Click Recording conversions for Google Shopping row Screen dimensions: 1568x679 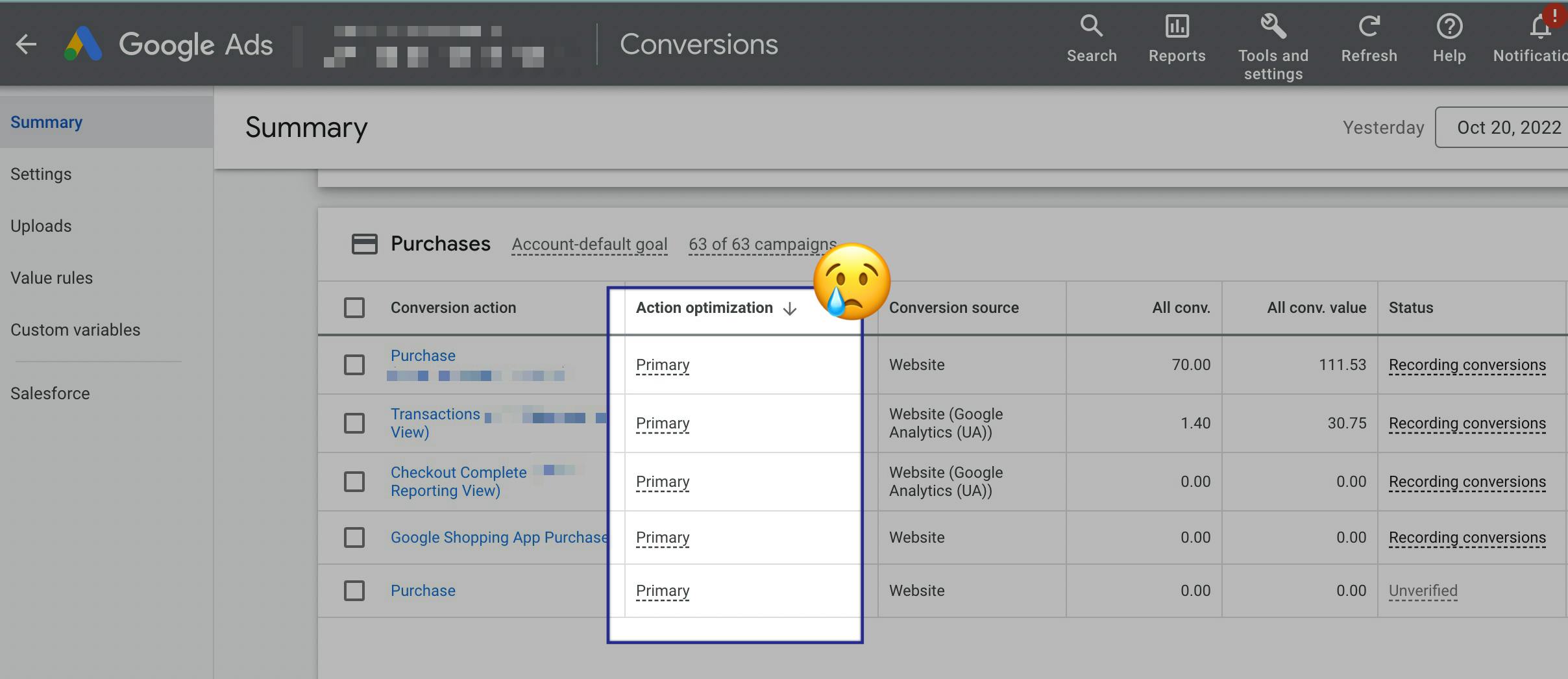pos(1467,537)
